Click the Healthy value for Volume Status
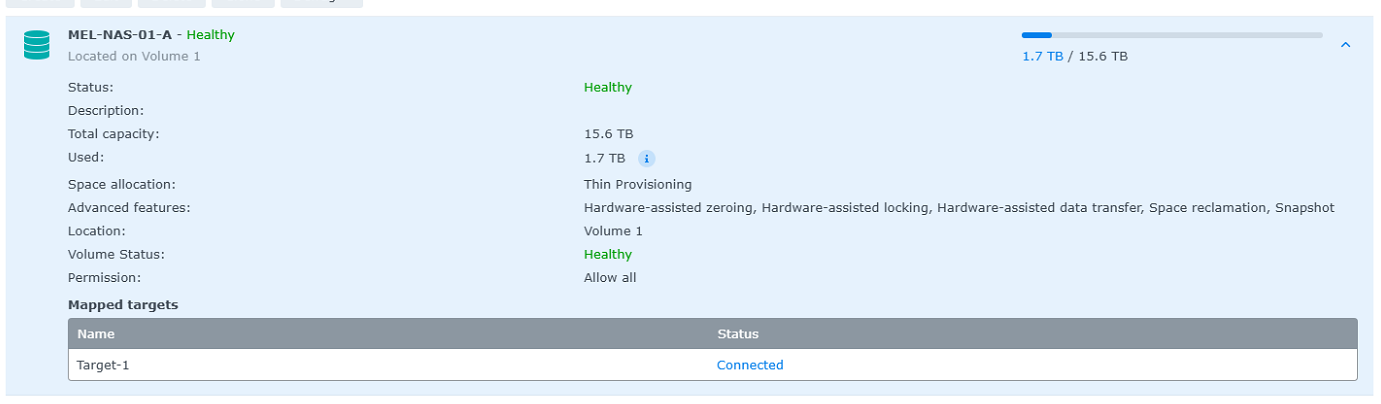The width and height of the screenshot is (1381, 404). click(x=608, y=254)
